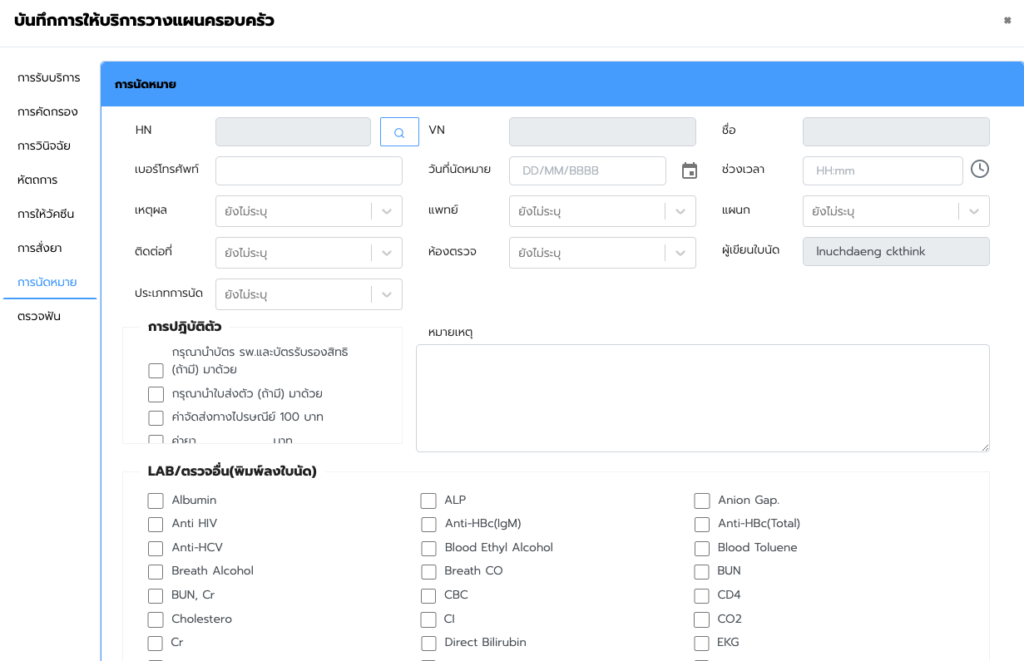This screenshot has width=1024, height=661.
Task: Toggle the Blood Toluene checkbox
Action: (x=701, y=549)
